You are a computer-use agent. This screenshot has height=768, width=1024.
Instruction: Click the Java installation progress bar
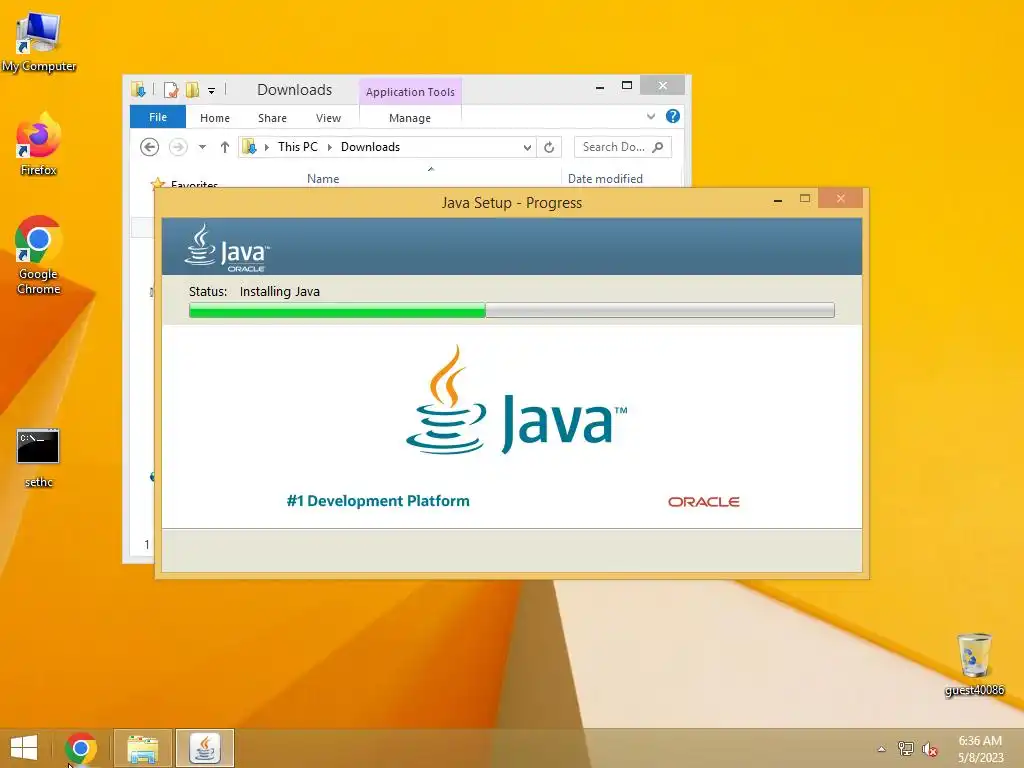(511, 310)
